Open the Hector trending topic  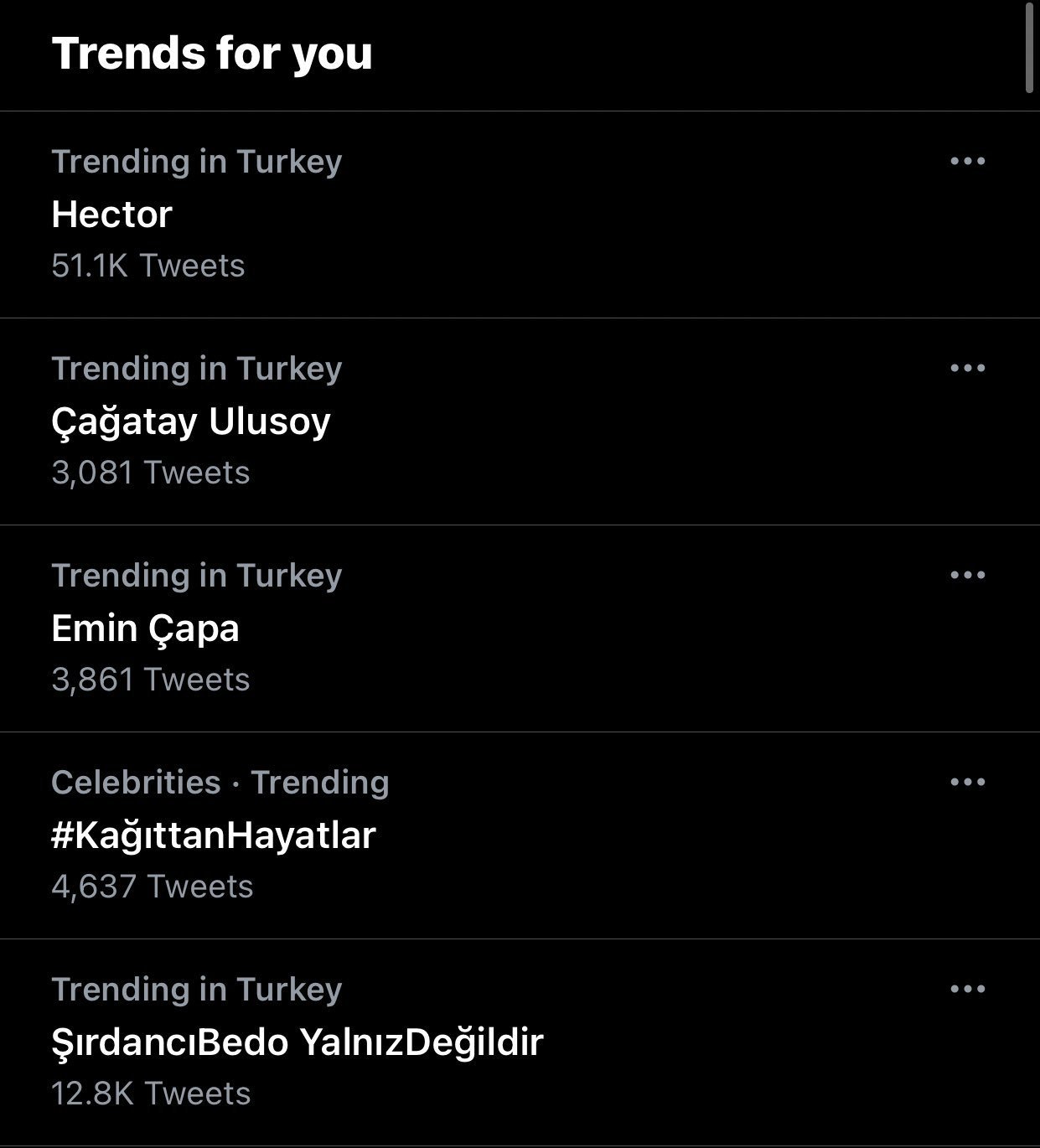(111, 215)
